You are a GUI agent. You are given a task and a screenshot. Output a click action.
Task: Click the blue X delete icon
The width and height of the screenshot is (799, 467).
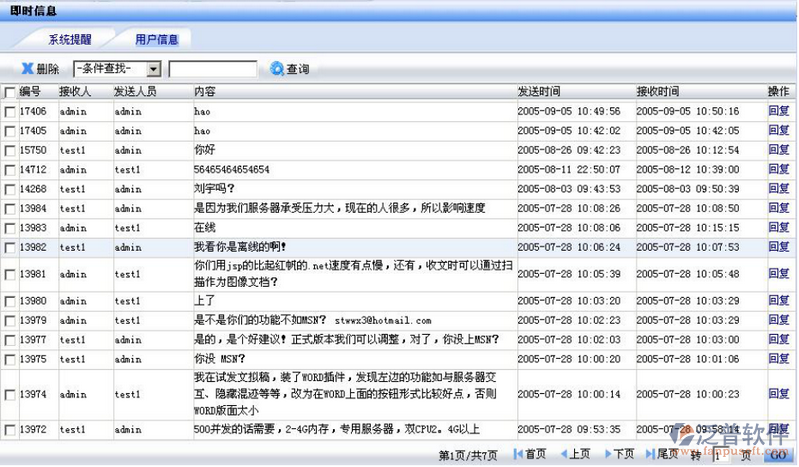tap(27, 69)
